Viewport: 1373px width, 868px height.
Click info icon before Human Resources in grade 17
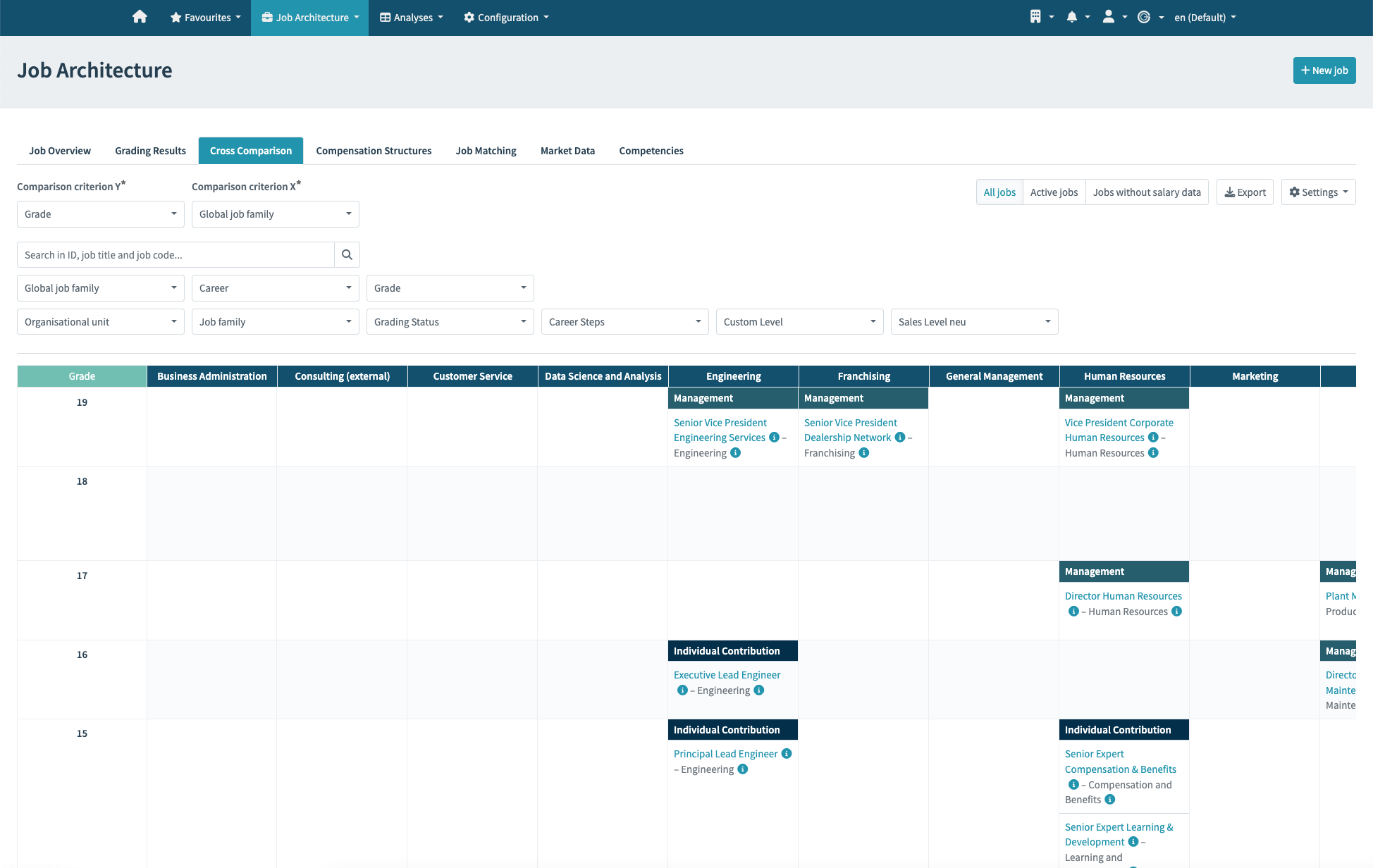pos(1073,612)
